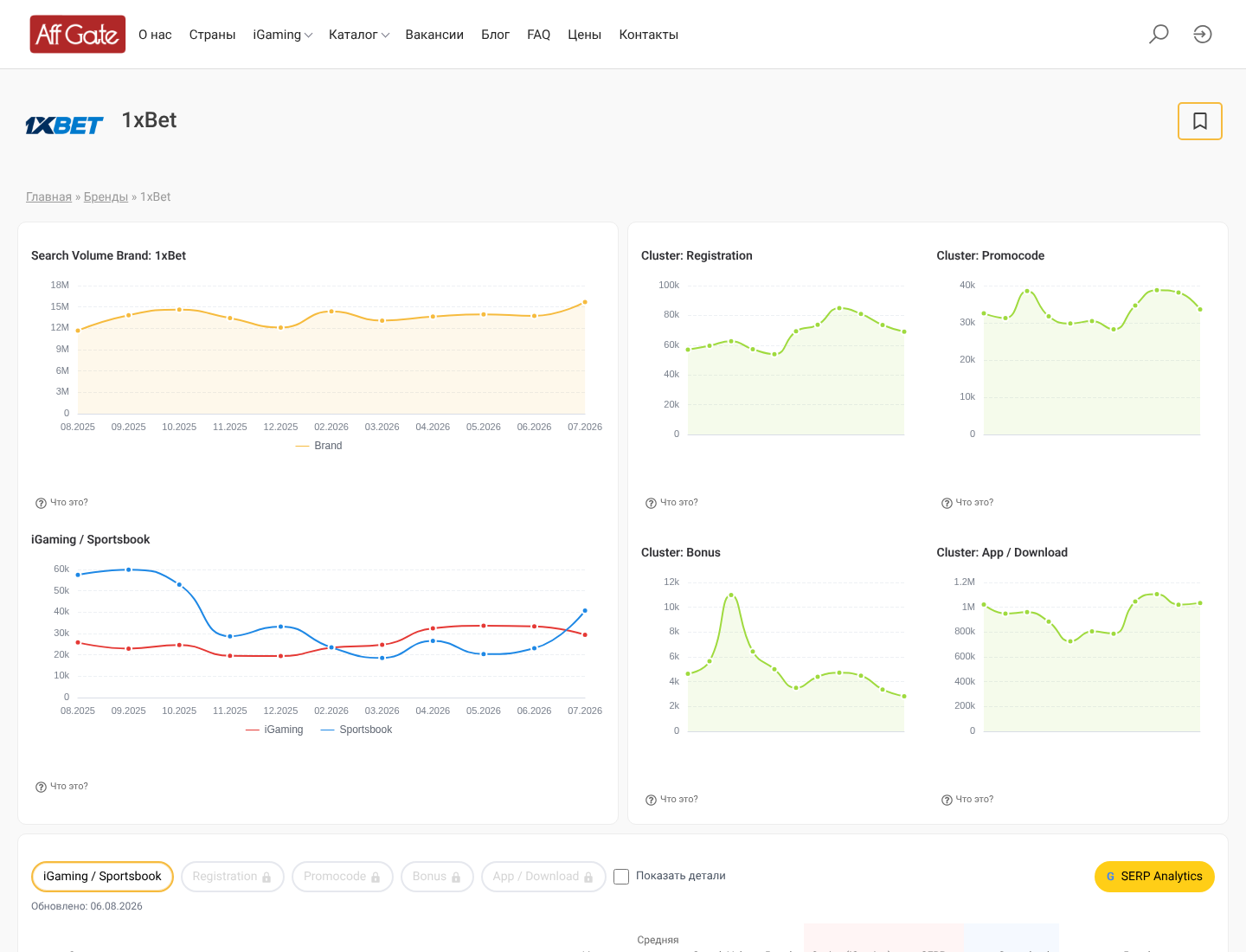1246x952 pixels.
Task: Click the Google icon in SERP Analytics
Action: coord(1110,877)
